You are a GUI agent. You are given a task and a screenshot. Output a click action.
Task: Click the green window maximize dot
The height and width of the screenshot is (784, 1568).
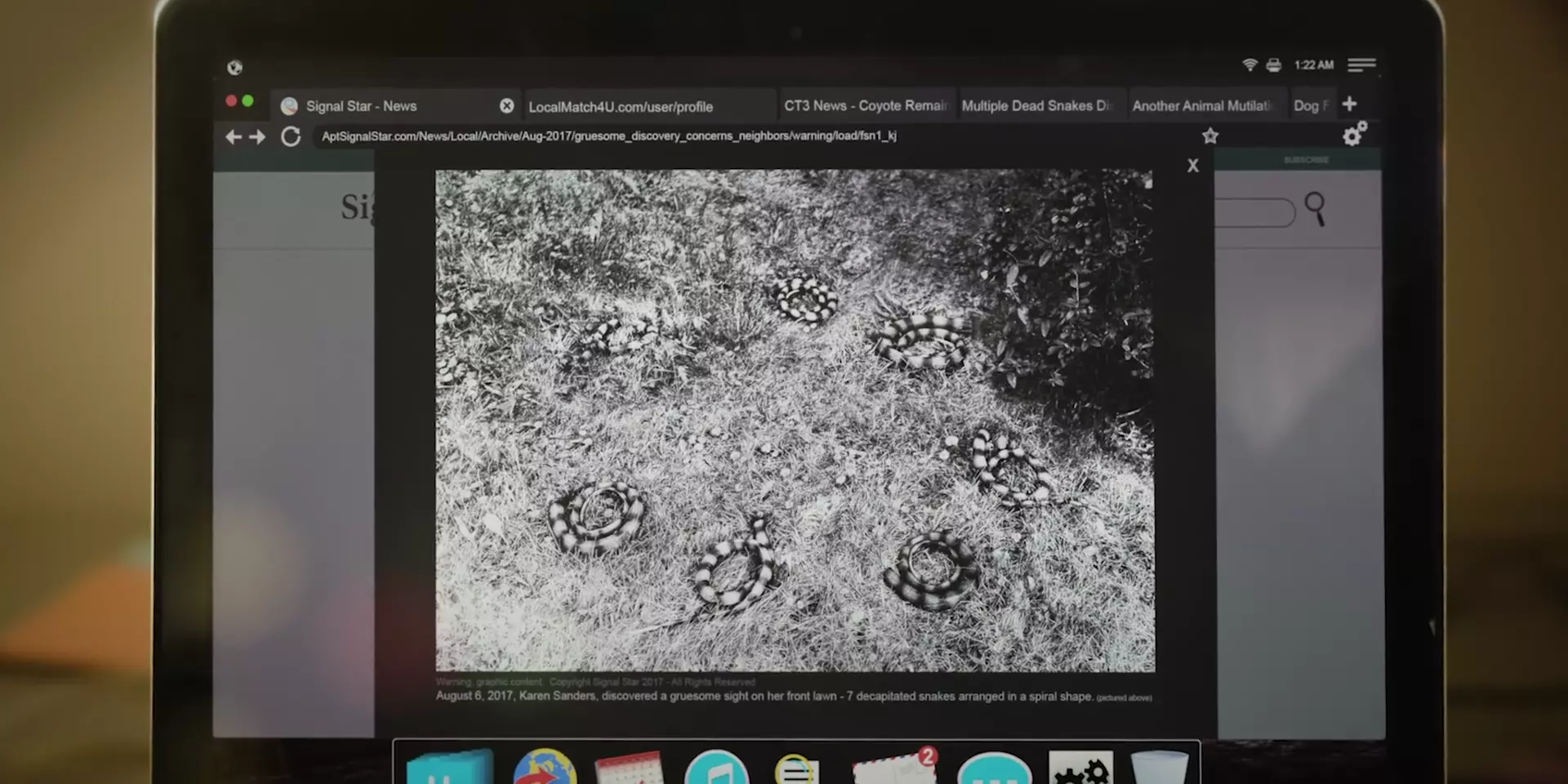click(x=247, y=100)
